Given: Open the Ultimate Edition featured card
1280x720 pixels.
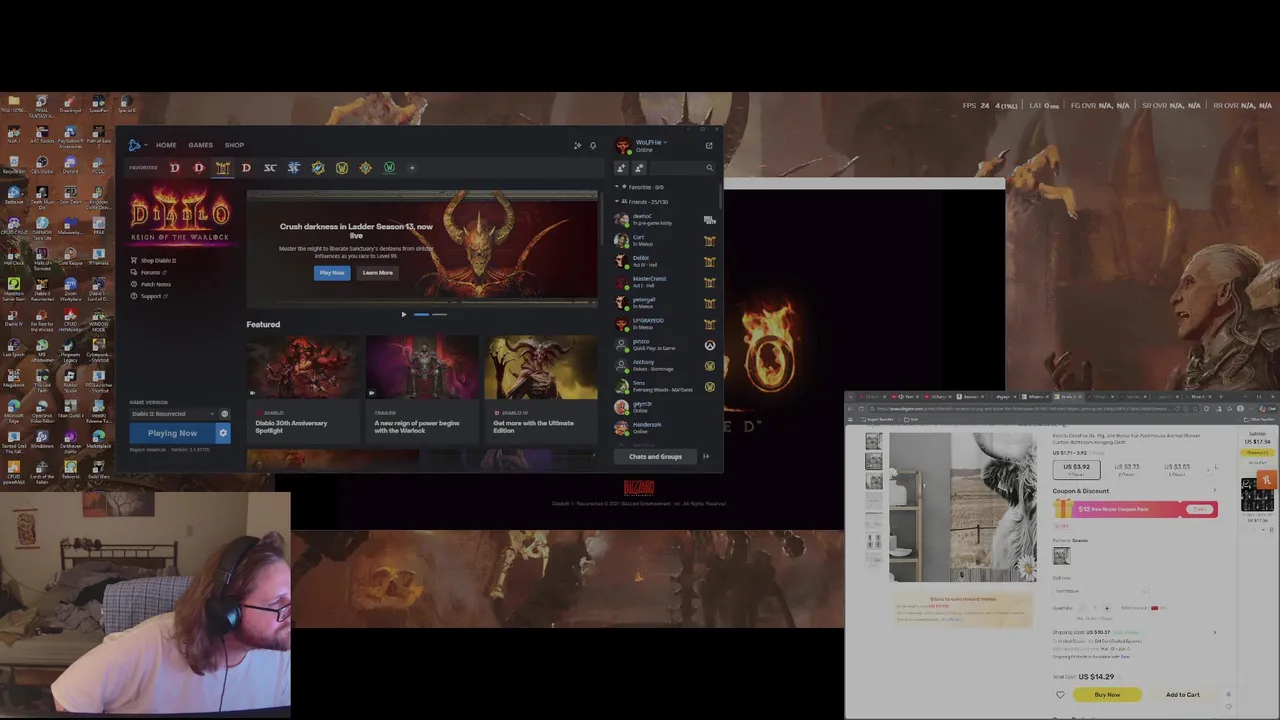Looking at the screenshot, I should 541,388.
